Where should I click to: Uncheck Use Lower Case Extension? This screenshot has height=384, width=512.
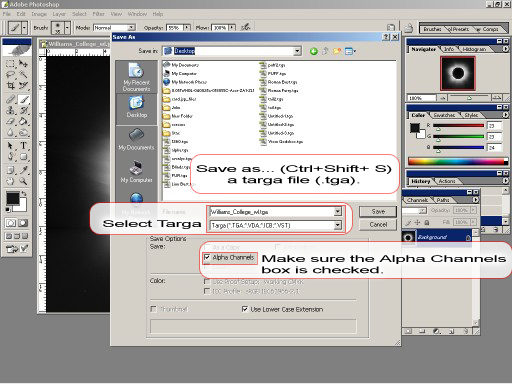click(x=245, y=309)
